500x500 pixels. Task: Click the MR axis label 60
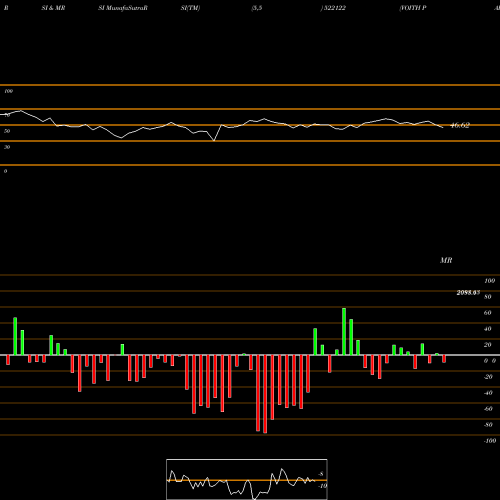point(487,313)
